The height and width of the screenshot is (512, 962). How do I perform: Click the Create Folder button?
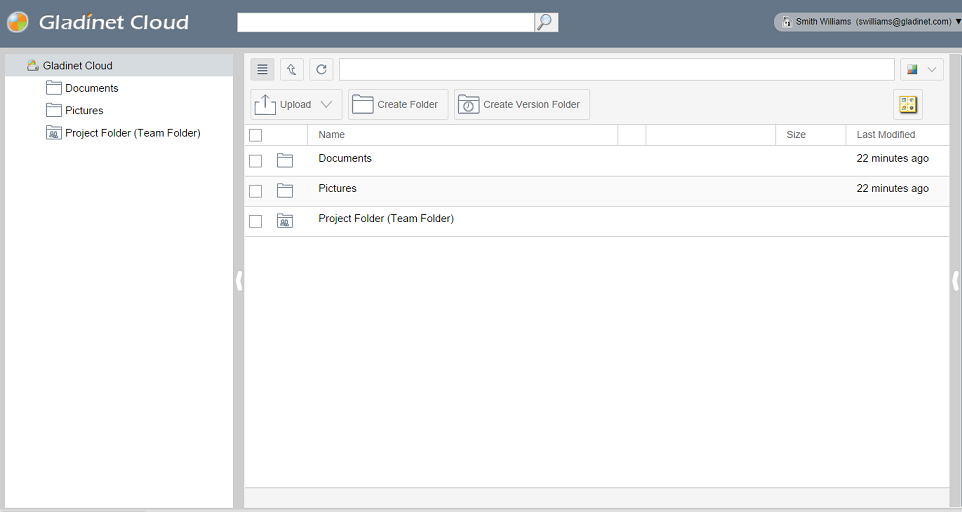[x=398, y=104]
